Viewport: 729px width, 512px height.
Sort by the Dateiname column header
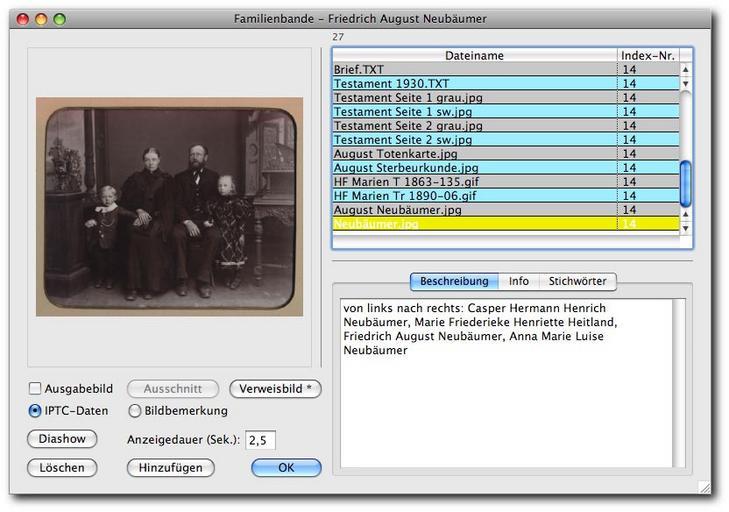tap(475, 55)
